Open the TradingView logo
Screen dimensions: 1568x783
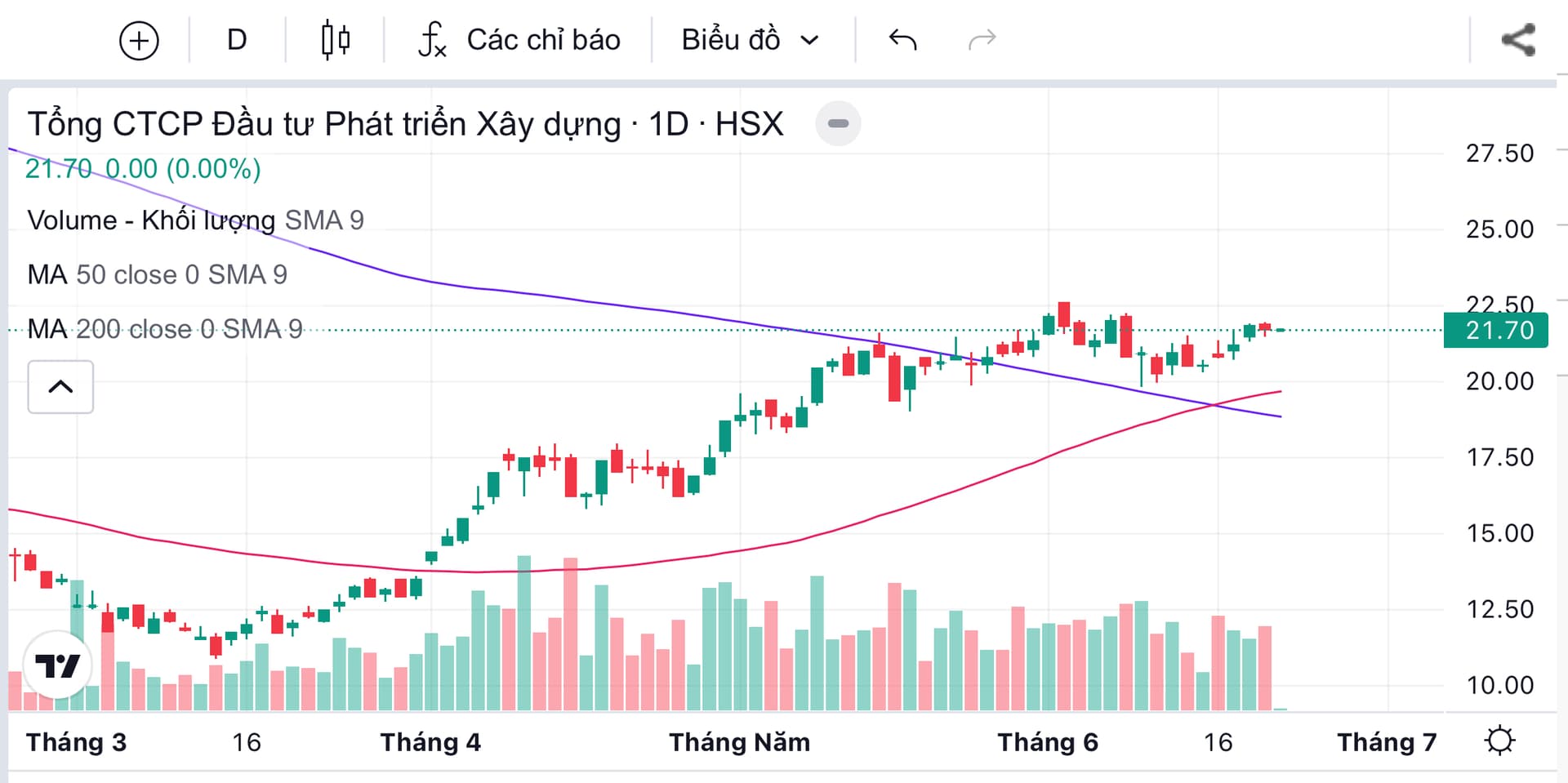57,665
